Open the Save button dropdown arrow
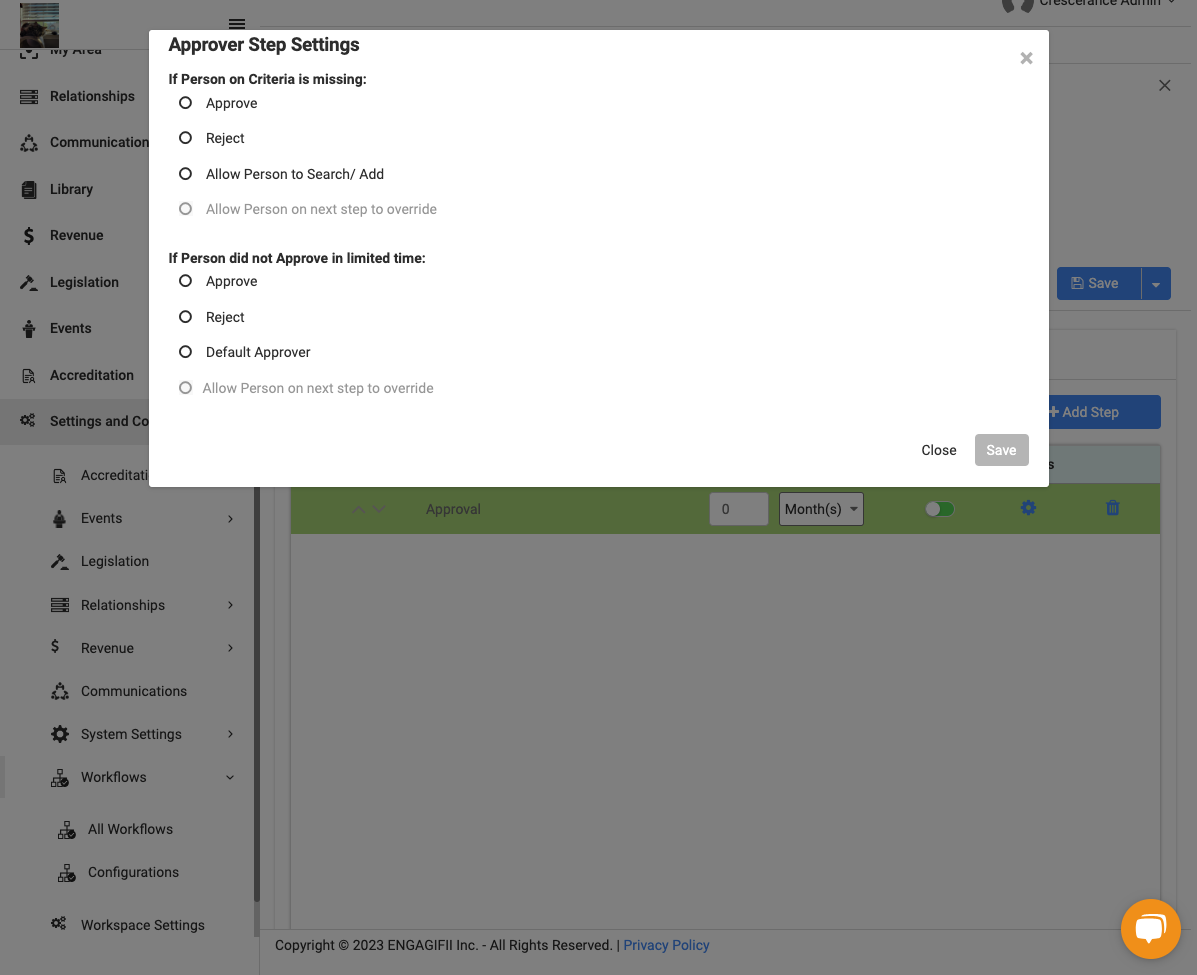Image resolution: width=1197 pixels, height=975 pixels. coord(1156,284)
